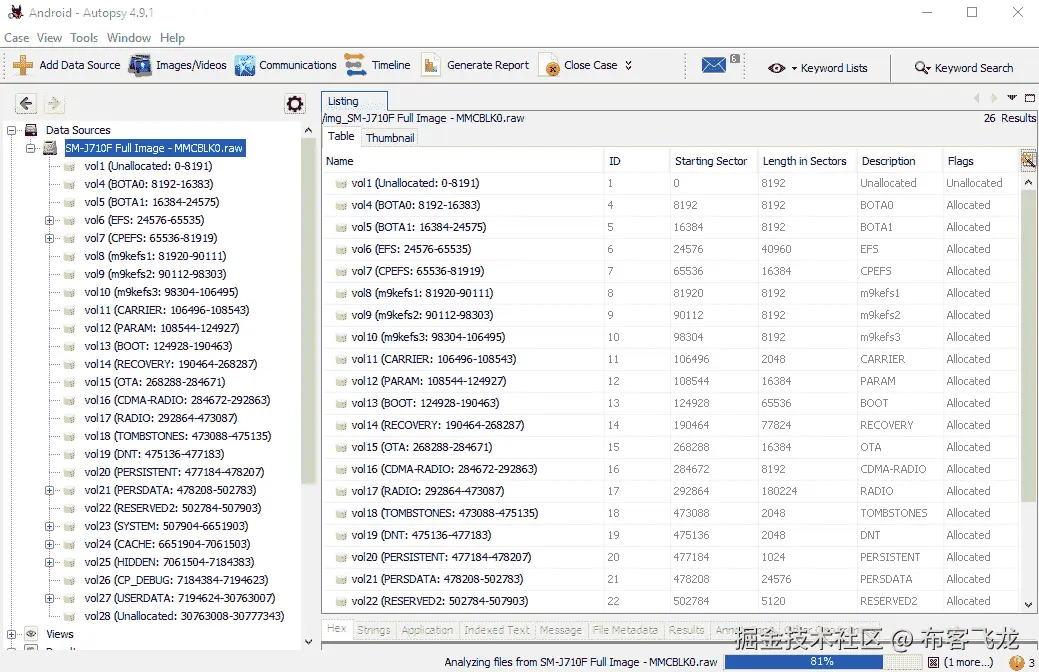Sort by the Length in Sectors column header
This screenshot has width=1039, height=672.
pyautogui.click(x=806, y=161)
